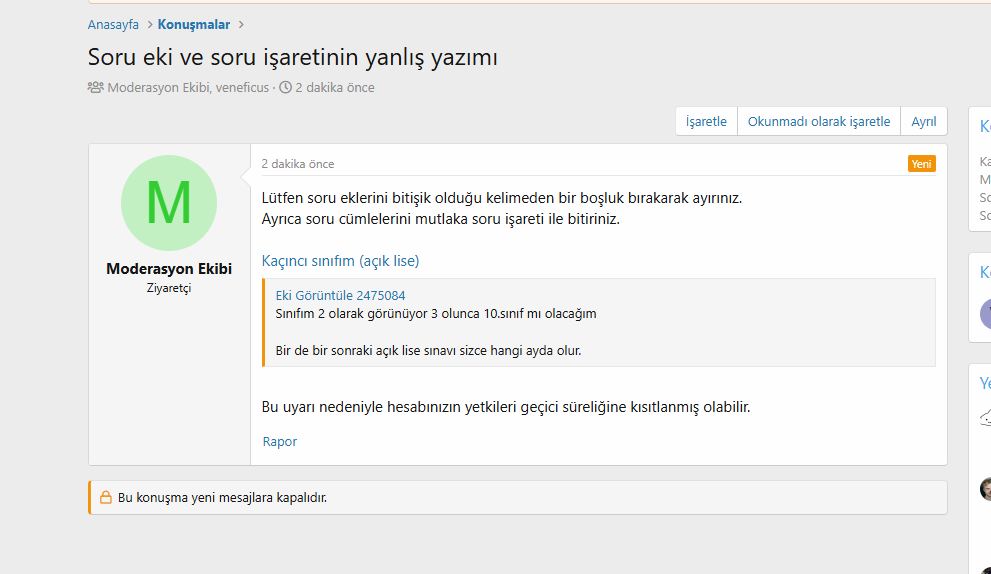Image resolution: width=991 pixels, height=574 pixels.
Task: Open the Anasayfa breadcrumb link
Action: coord(113,24)
